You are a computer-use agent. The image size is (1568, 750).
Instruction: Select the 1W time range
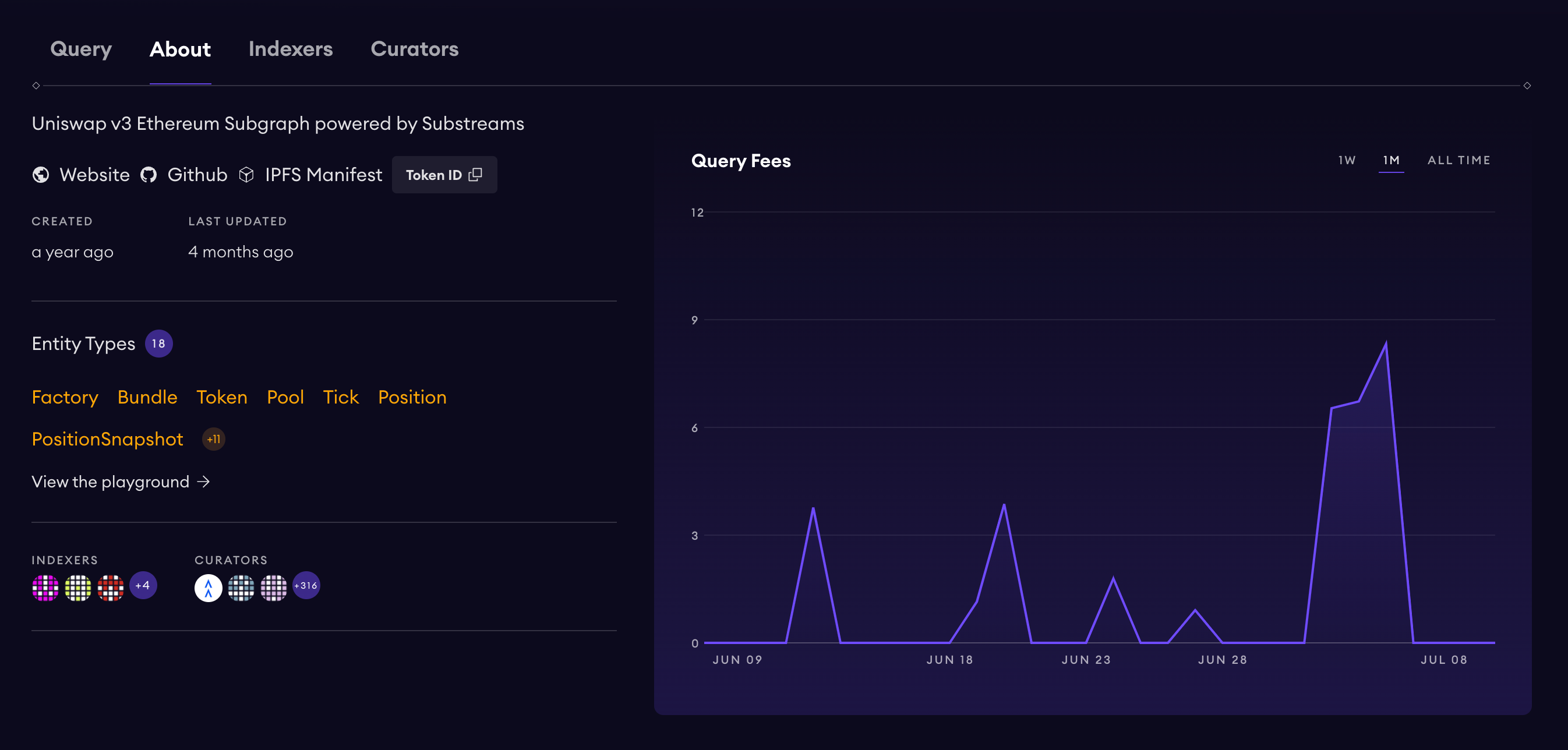(1347, 160)
